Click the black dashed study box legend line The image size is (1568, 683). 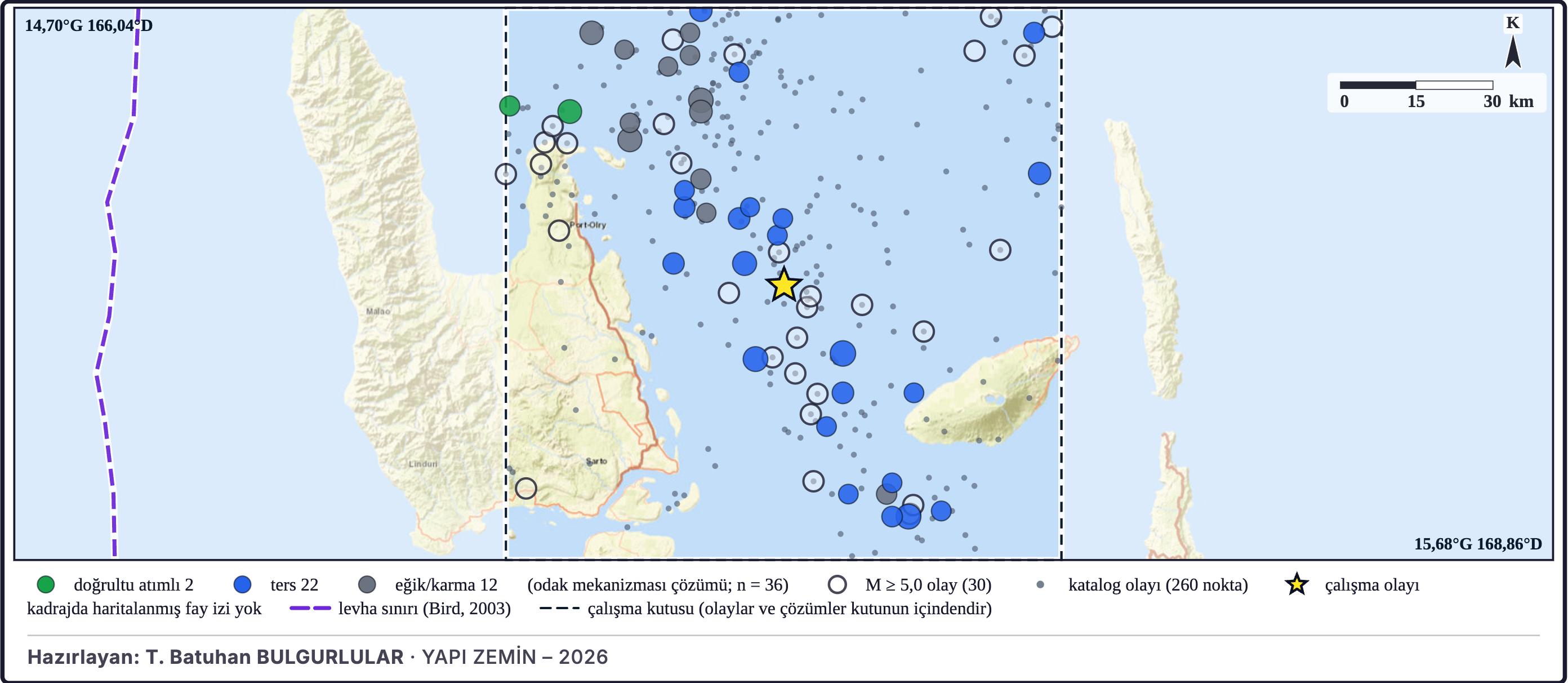click(559, 608)
